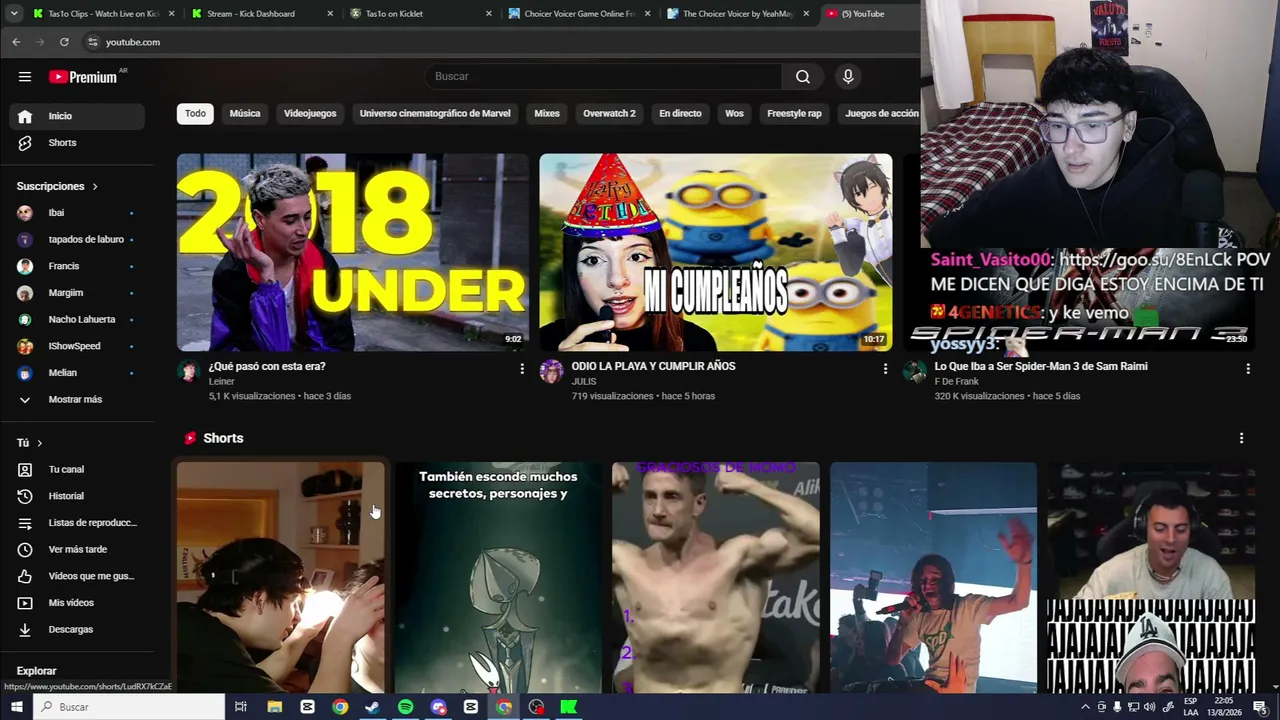
Task: Open options menu for ODIO LA PLAYA video
Action: (884, 369)
